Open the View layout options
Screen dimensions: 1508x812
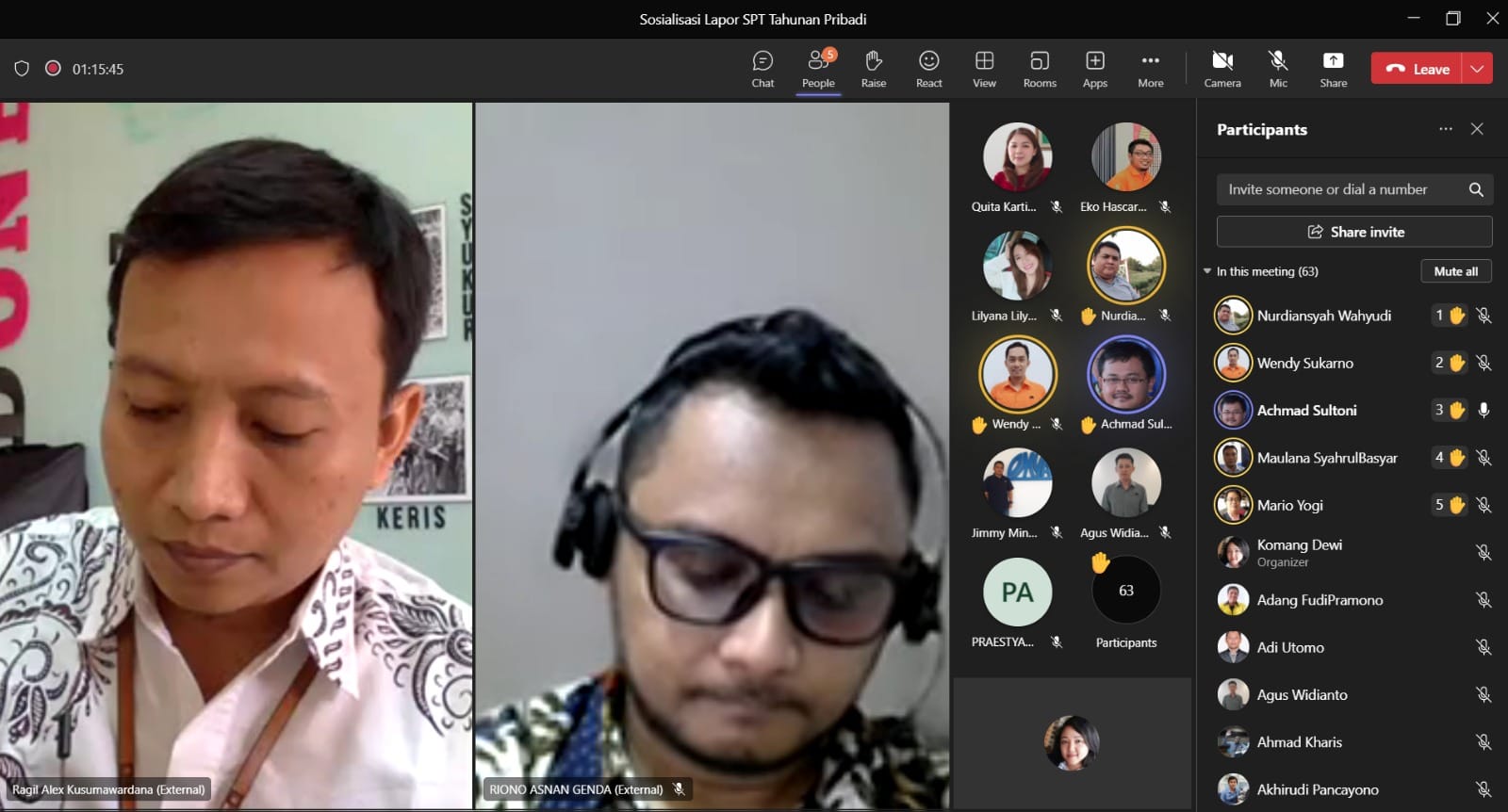click(x=984, y=69)
